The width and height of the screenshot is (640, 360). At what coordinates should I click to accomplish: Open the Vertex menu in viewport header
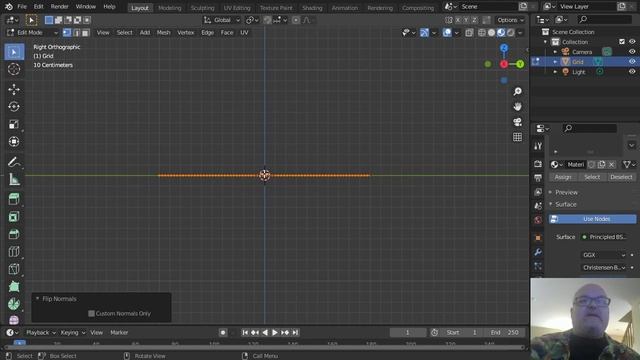185,33
